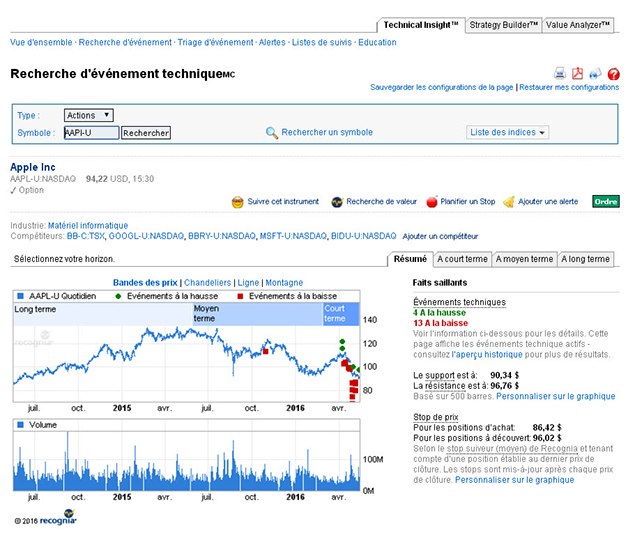Open competitor MSFT-U:NASDAQ link
The height and width of the screenshot is (533, 635).
pos(293,236)
